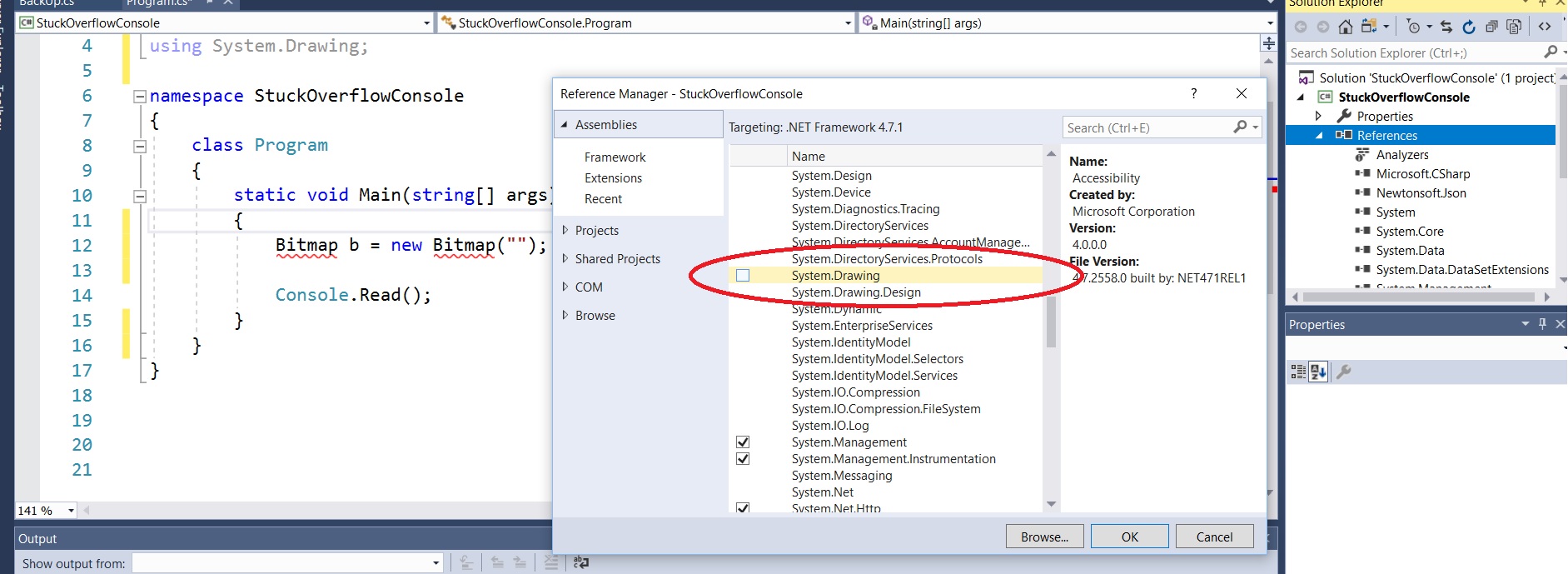Image resolution: width=1568 pixels, height=574 pixels.
Task: Uncheck System.Management.Instrumentation checkbox
Action: pos(743,459)
